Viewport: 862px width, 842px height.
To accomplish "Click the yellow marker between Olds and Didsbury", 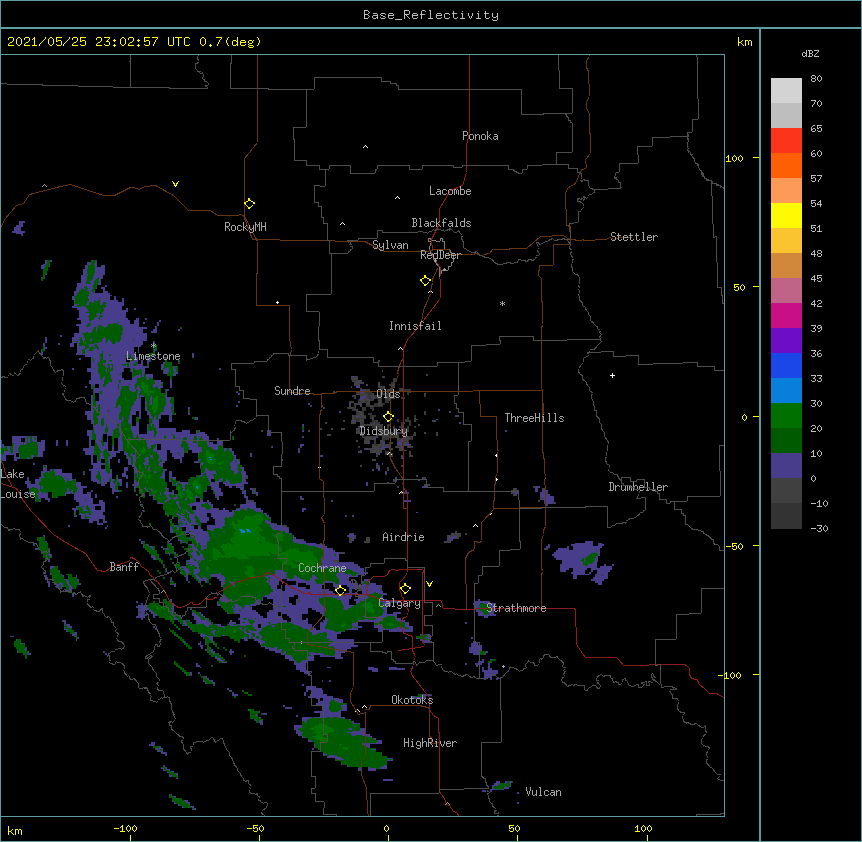I will coord(388,417).
